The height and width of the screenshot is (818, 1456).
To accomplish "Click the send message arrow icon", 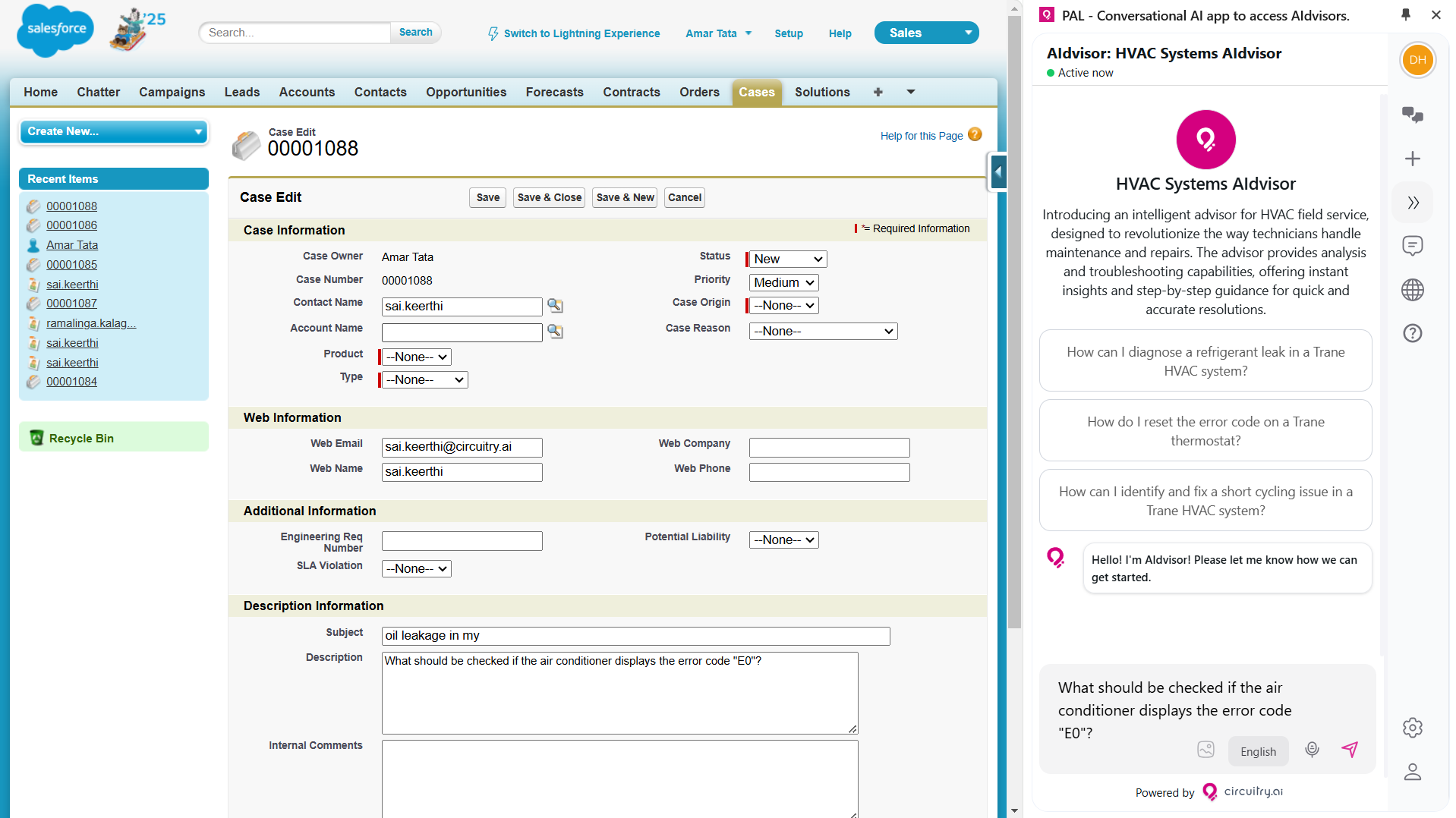I will pyautogui.click(x=1349, y=750).
